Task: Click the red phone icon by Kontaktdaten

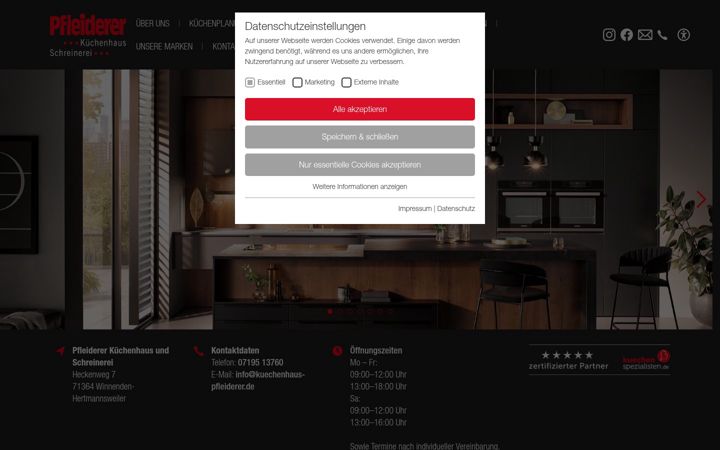Action: 198,351
